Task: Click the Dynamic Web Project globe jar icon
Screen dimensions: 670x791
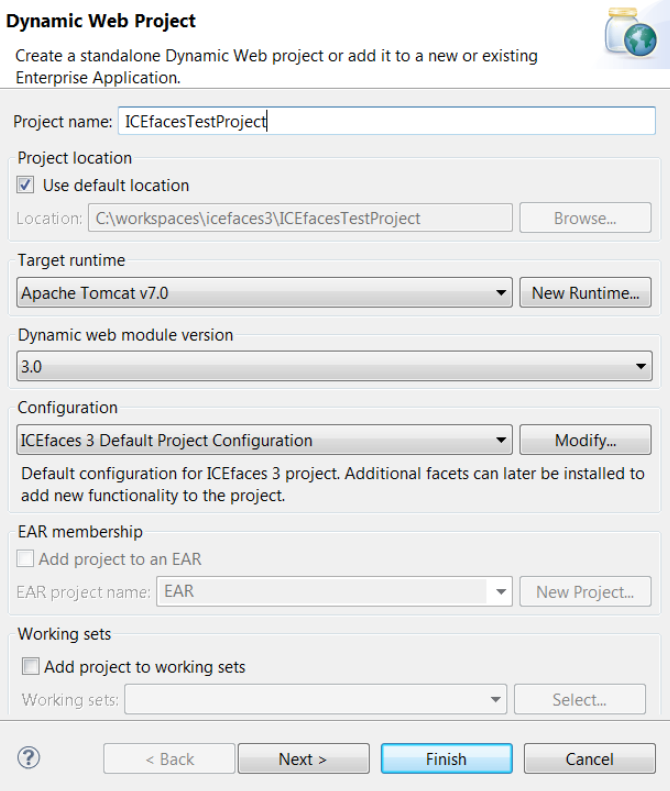Action: click(630, 35)
